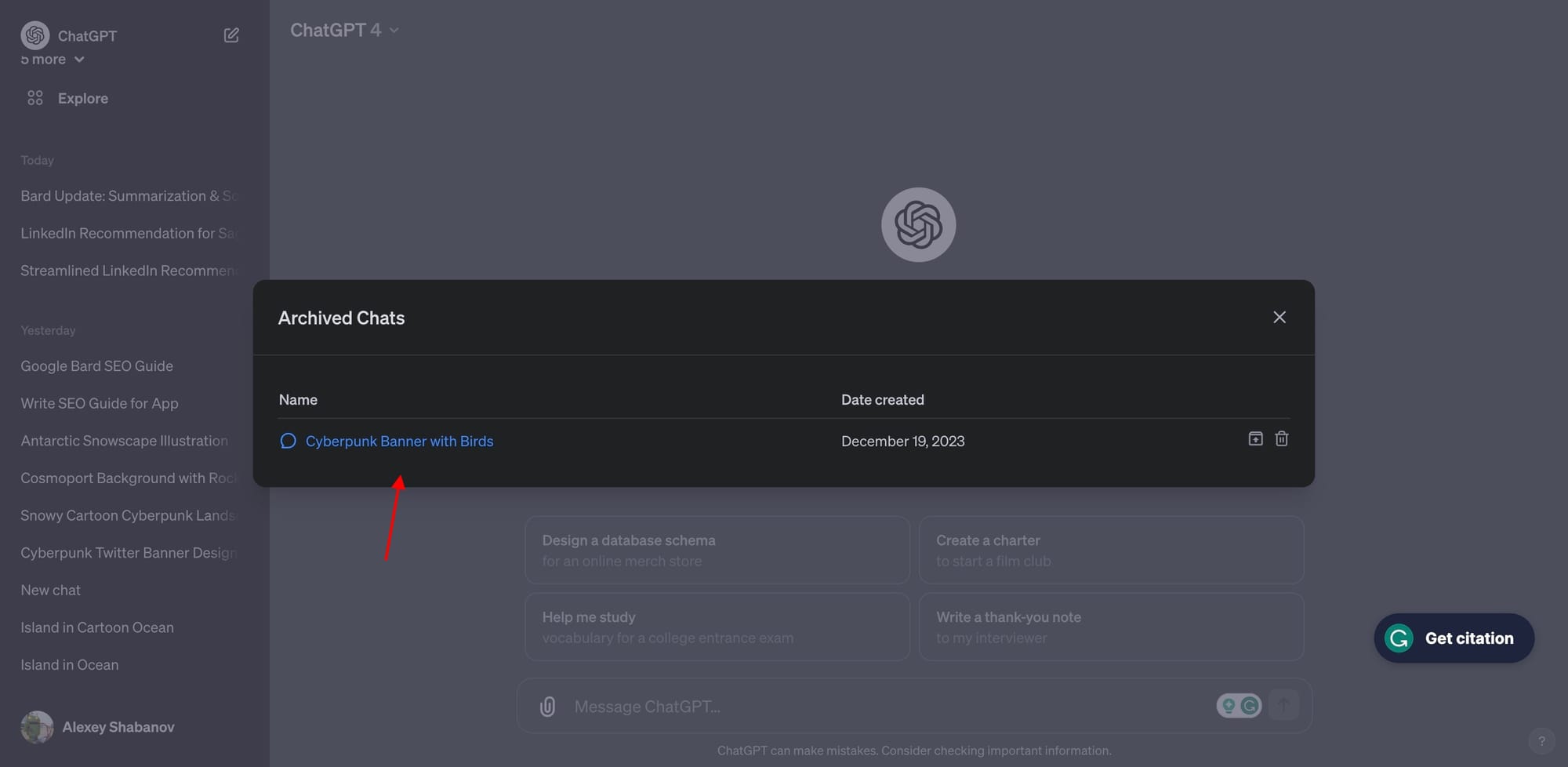This screenshot has width=1568, height=767.
Task: Click the date December 19, 2023
Action: coord(903,441)
